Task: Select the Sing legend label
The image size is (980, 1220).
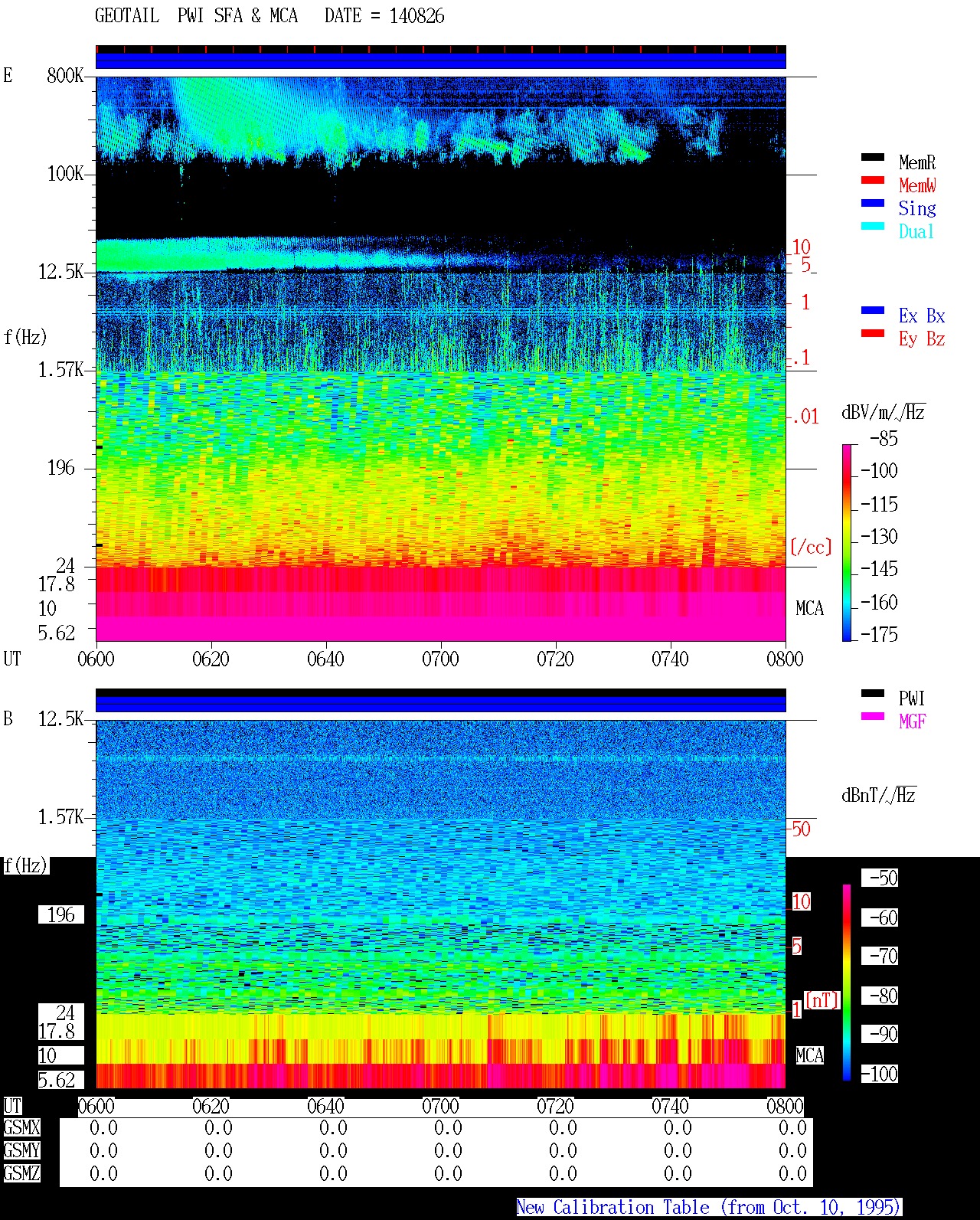Action: click(x=917, y=208)
